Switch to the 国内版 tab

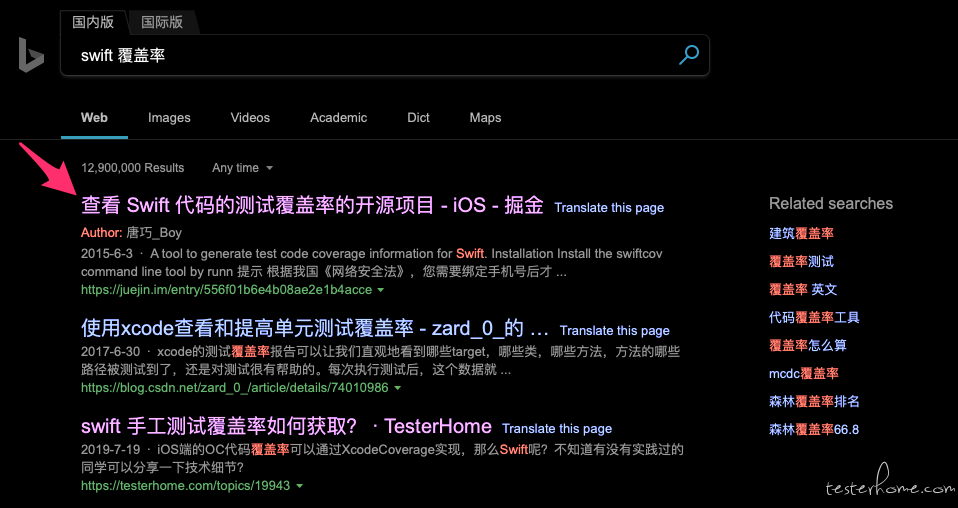click(93, 22)
